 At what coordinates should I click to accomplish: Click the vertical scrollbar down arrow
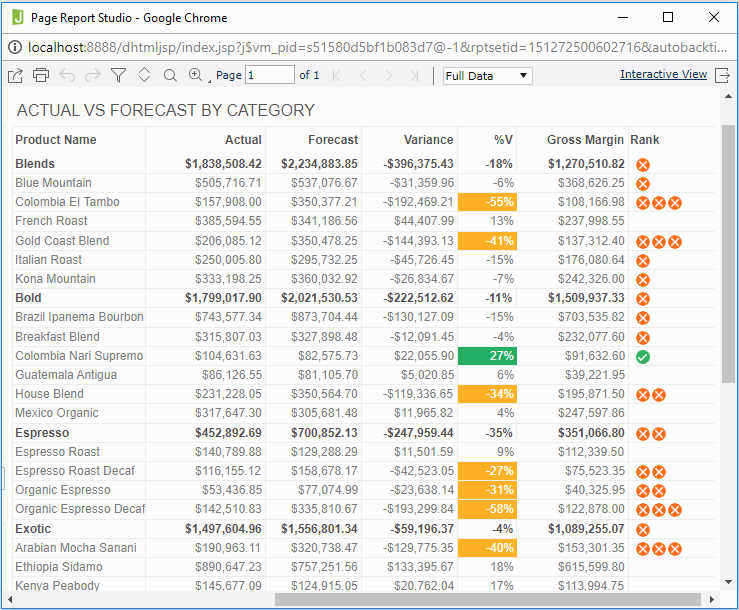click(728, 586)
